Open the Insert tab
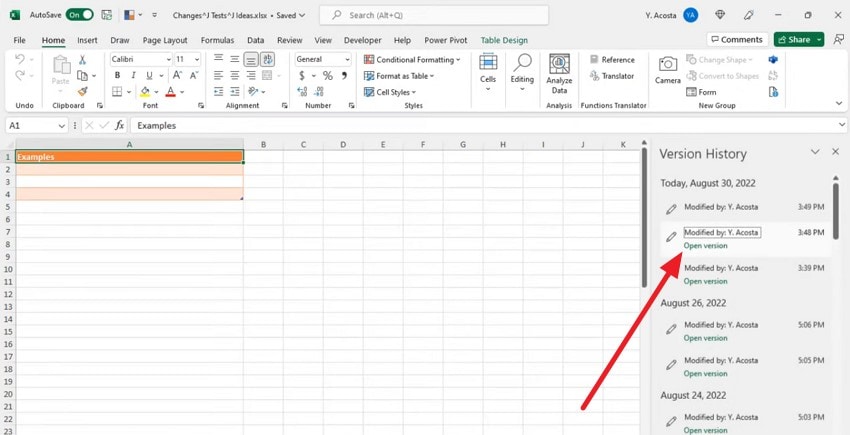 click(87, 40)
